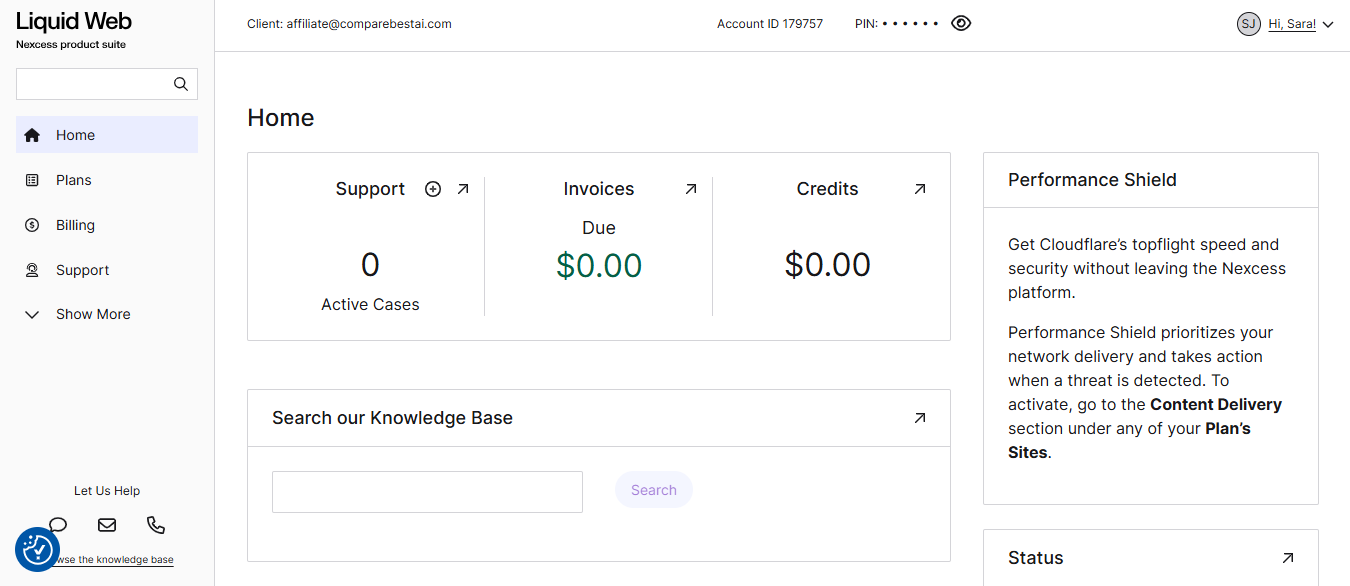This screenshot has width=1350, height=586.
Task: Add a new support case with plus icon
Action: tap(433, 189)
